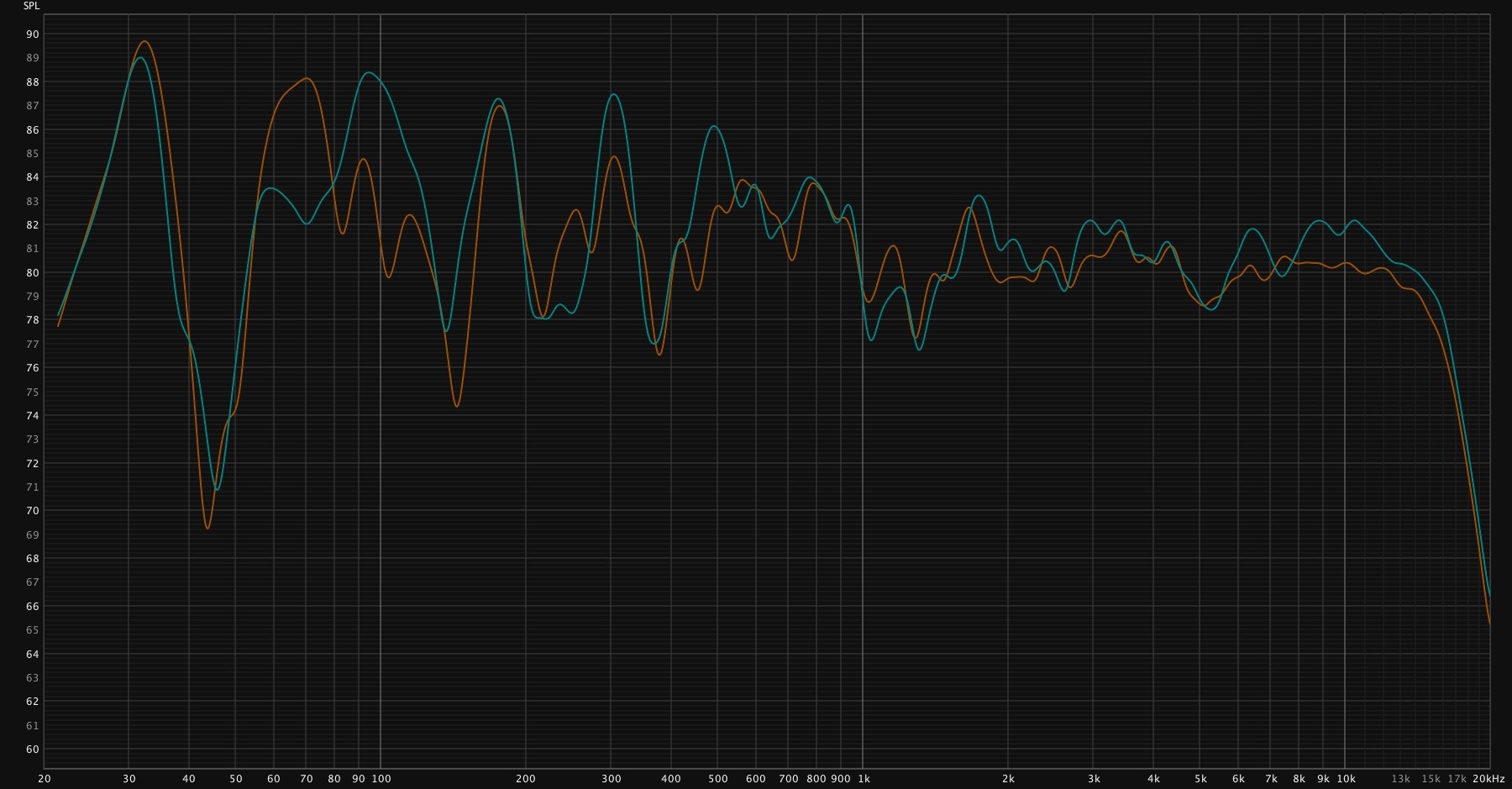This screenshot has height=789, width=1512.
Task: Click the 5k frequency axis label
Action: point(1201,779)
